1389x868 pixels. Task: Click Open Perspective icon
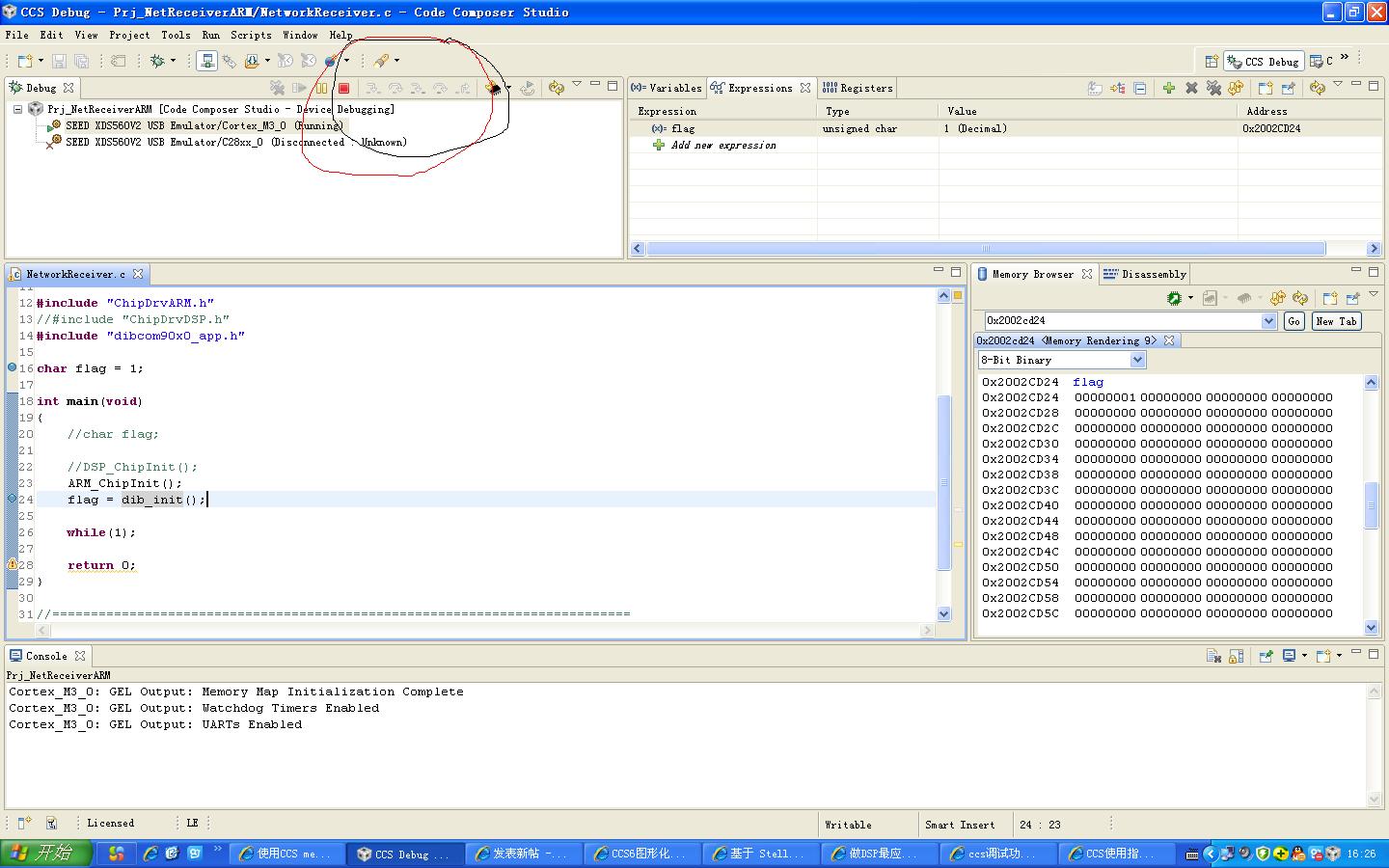(x=1212, y=61)
